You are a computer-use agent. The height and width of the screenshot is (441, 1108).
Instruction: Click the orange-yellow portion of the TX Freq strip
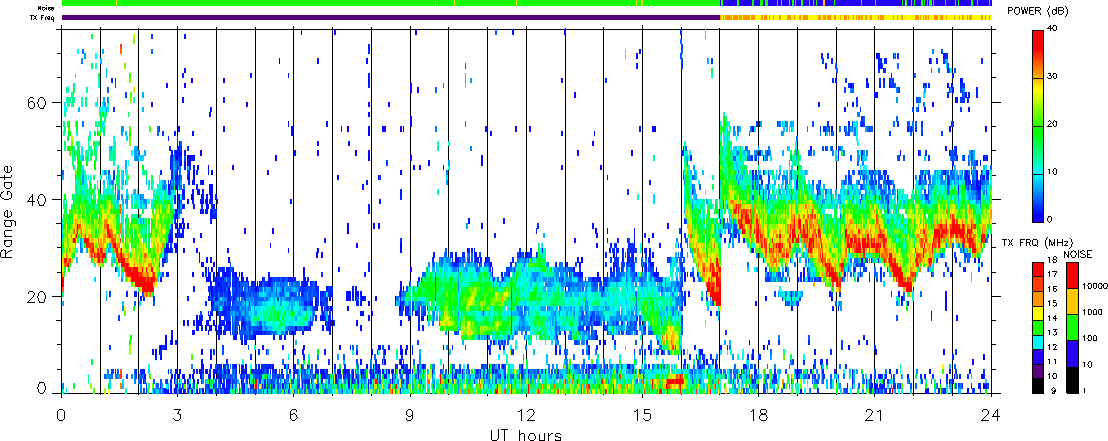point(855,17)
